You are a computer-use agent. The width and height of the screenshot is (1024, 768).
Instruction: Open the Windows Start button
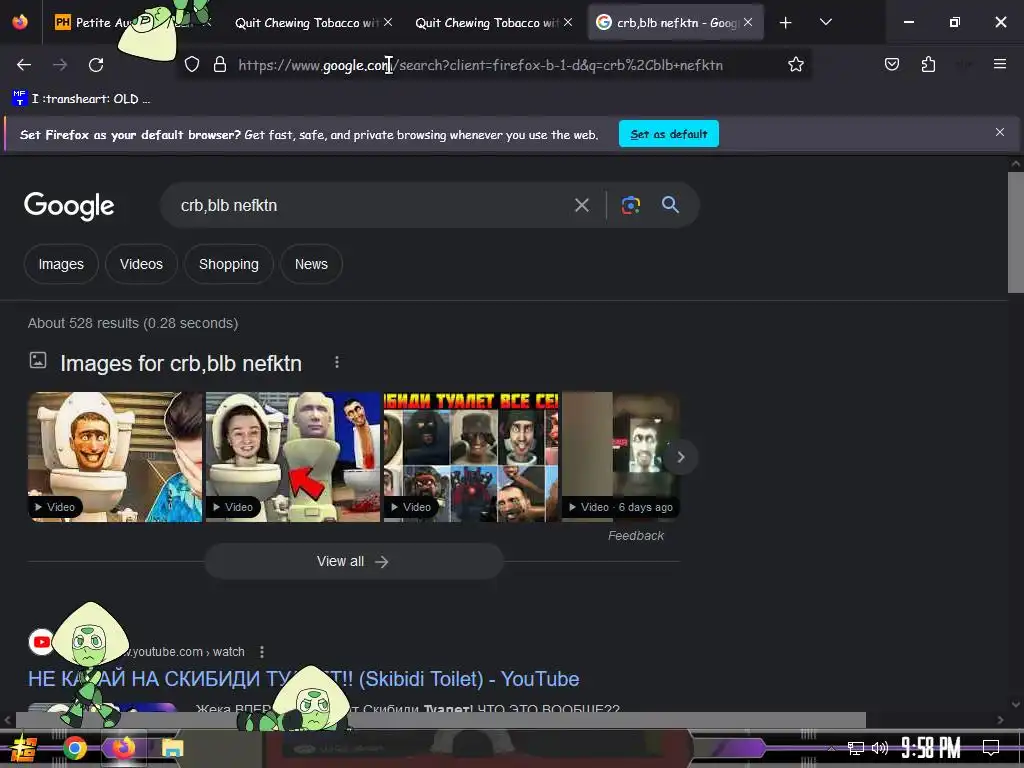pos(23,748)
